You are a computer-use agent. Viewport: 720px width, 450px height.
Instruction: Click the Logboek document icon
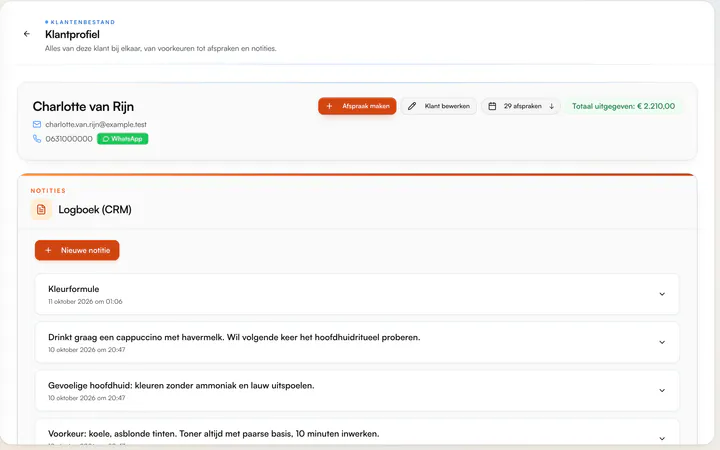pyautogui.click(x=41, y=209)
